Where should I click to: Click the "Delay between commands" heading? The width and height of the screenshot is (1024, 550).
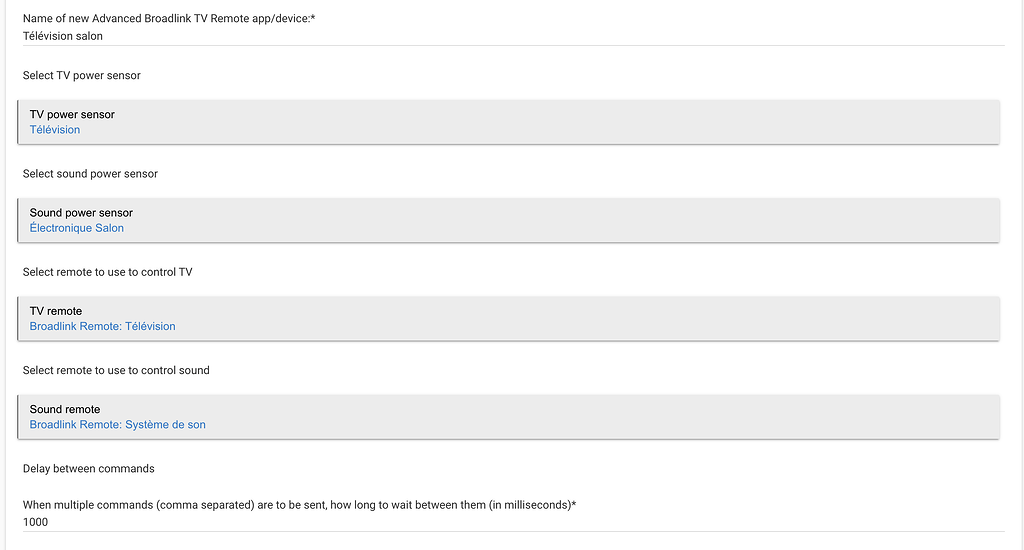88,468
